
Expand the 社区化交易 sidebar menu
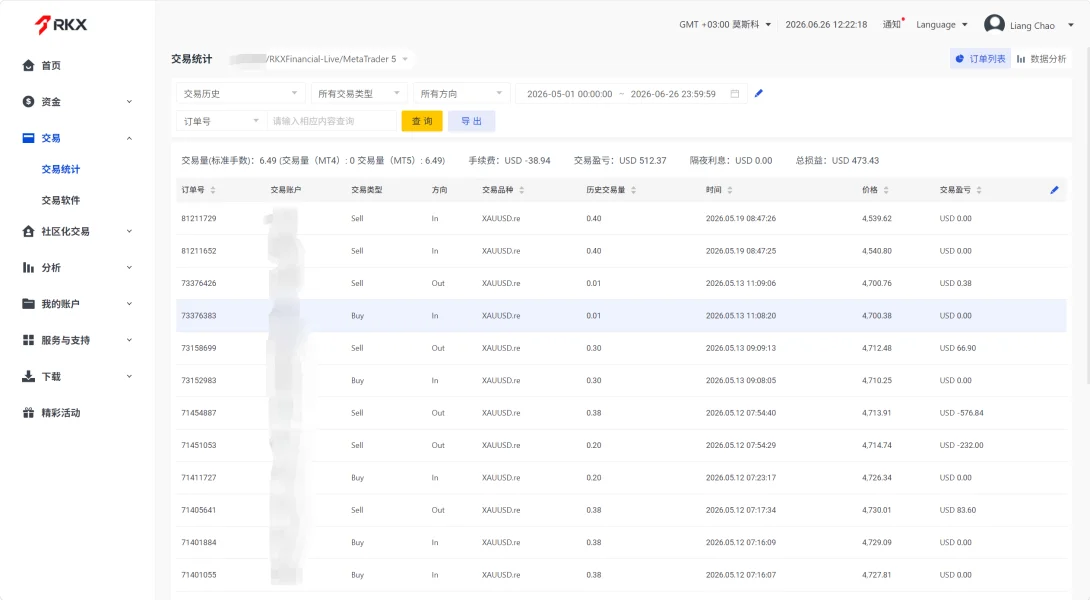point(129,231)
